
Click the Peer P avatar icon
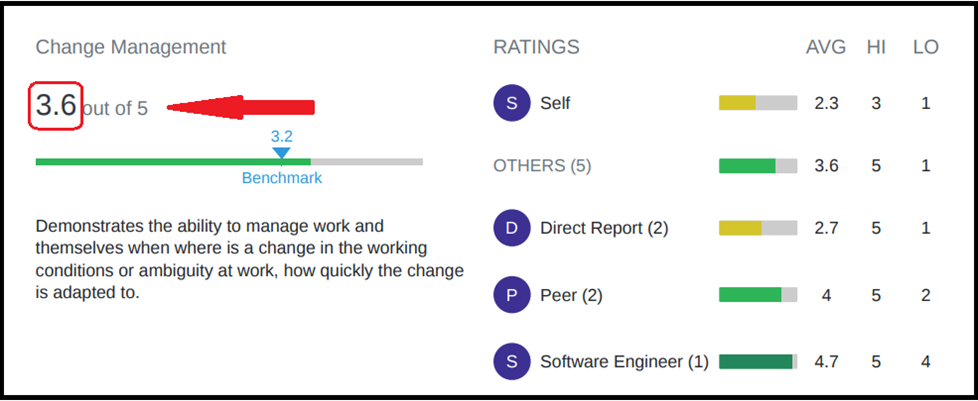tap(511, 295)
